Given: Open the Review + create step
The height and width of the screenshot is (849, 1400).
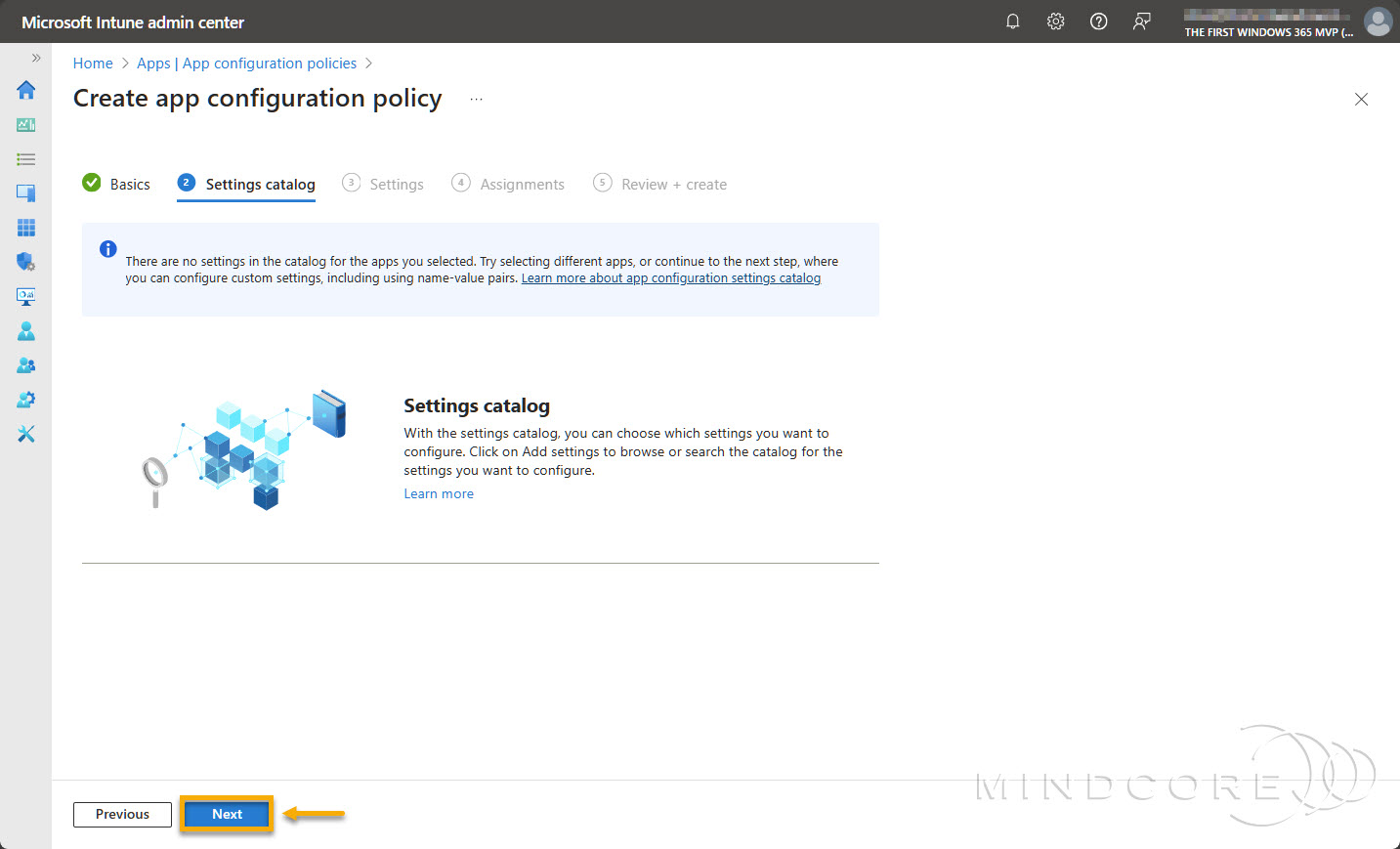Looking at the screenshot, I should click(x=674, y=184).
